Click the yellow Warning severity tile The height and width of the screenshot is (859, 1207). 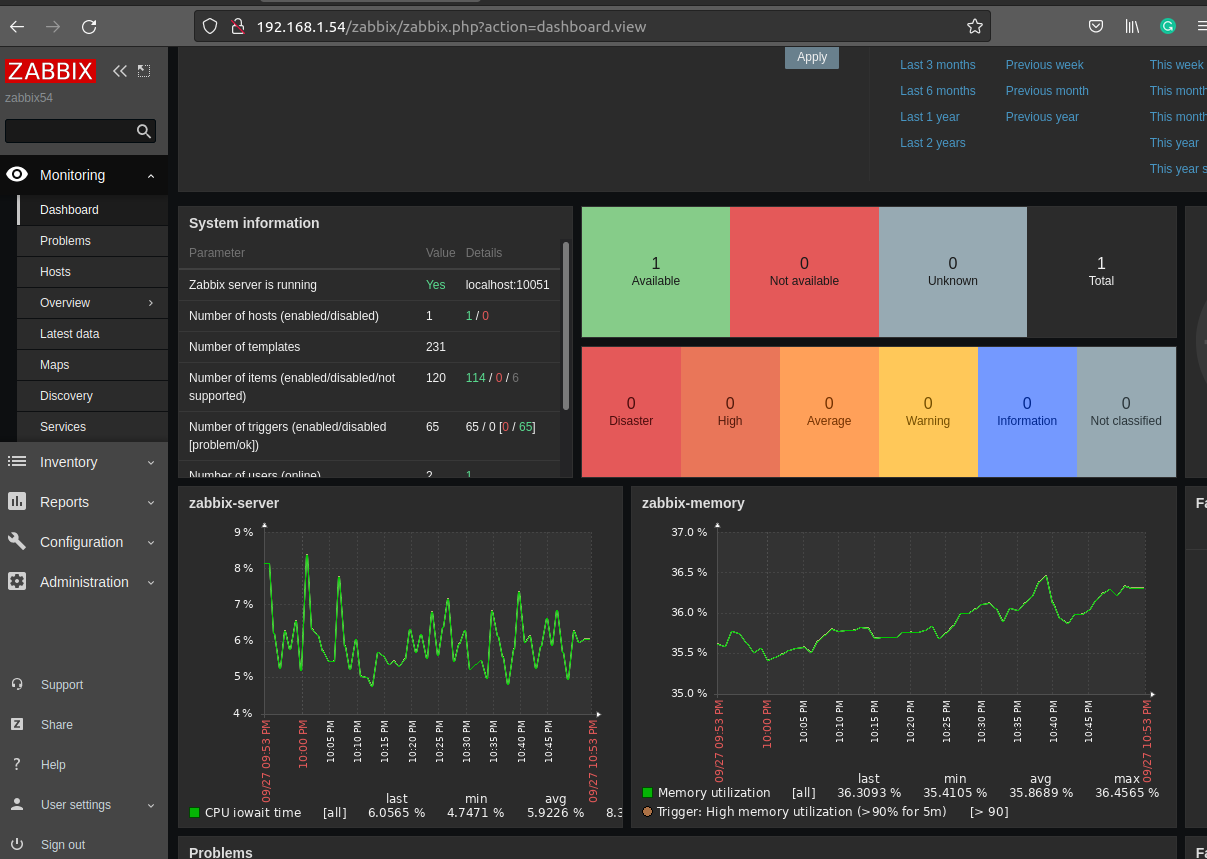click(928, 412)
